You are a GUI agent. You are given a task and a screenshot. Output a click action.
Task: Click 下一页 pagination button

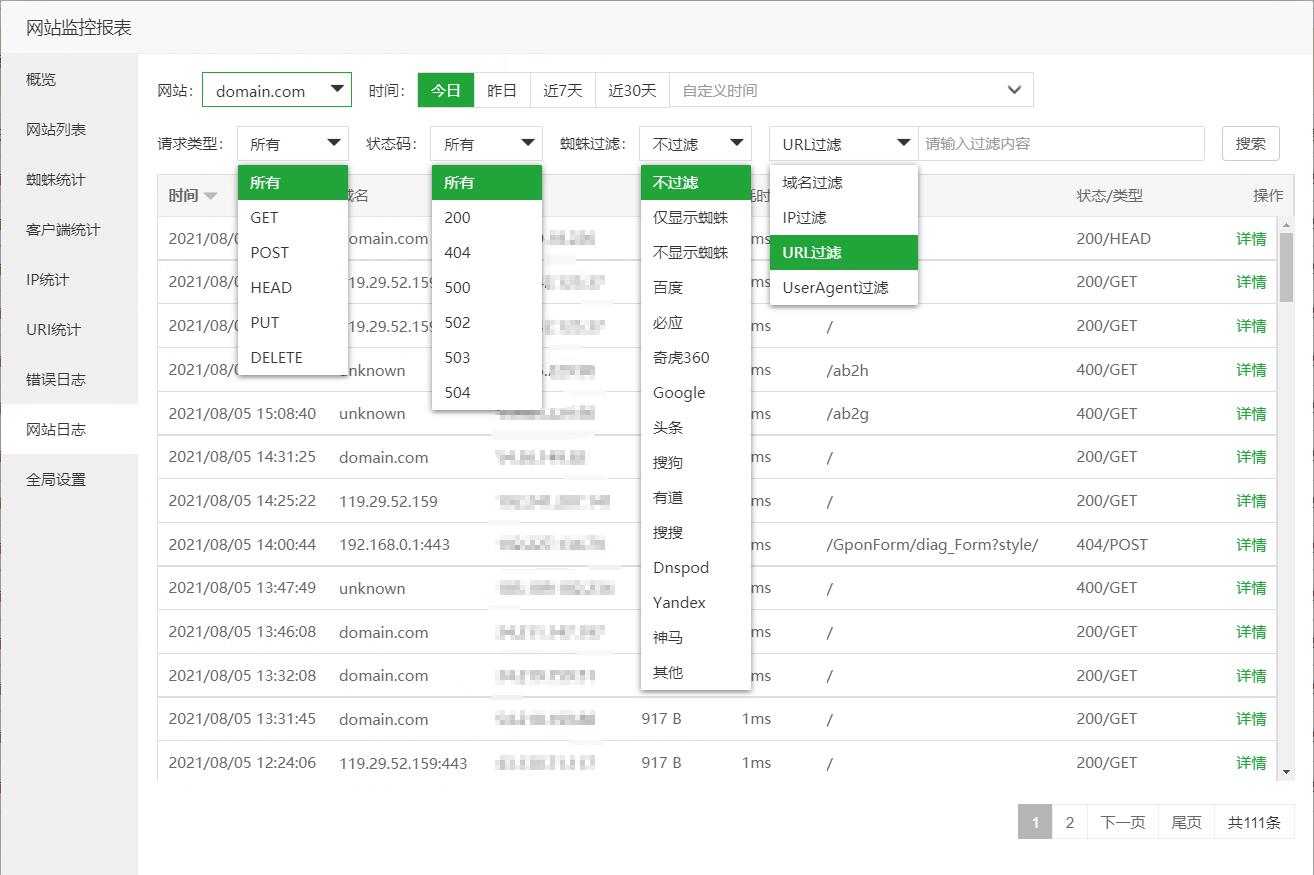point(1123,823)
